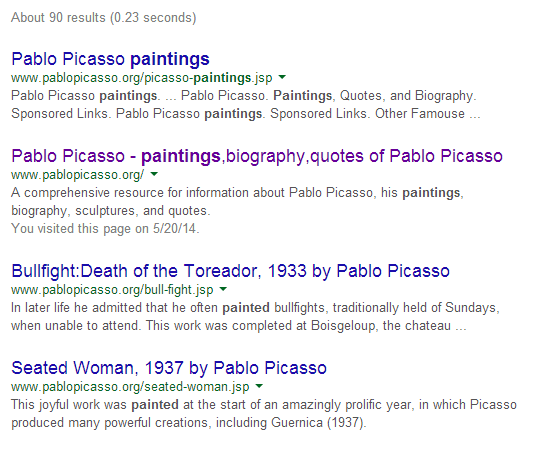Image resolution: width=534 pixels, height=452 pixels.
Task: Expand dropdown arrow beside seated-woman.jsp URL
Action: click(x=259, y=386)
